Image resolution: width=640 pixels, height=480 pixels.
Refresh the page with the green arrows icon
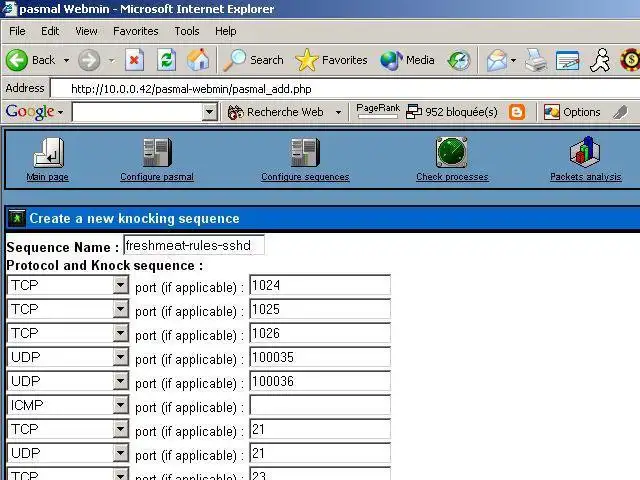click(x=167, y=60)
